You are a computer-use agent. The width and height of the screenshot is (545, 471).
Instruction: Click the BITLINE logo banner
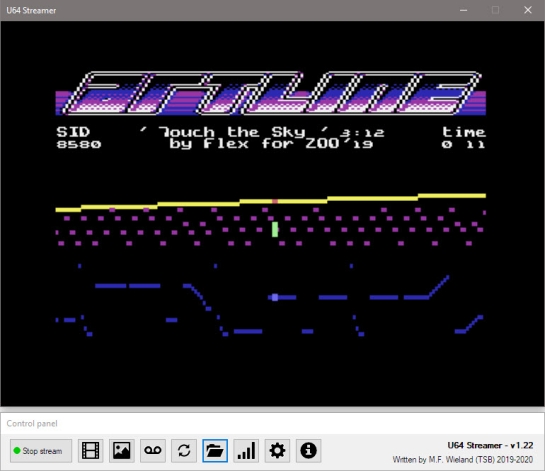pos(270,93)
